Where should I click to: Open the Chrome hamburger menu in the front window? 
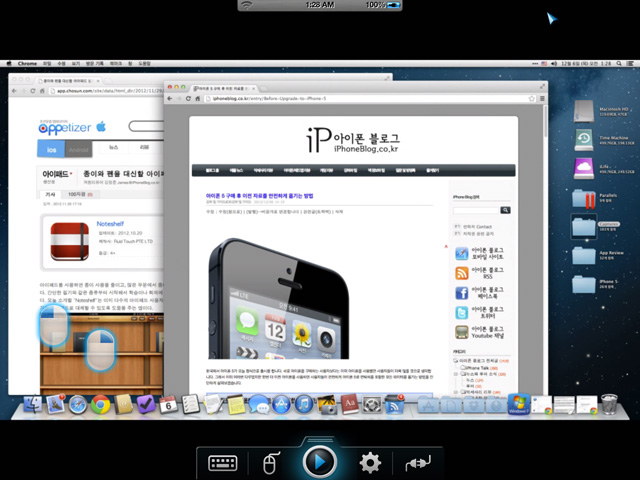[542, 98]
